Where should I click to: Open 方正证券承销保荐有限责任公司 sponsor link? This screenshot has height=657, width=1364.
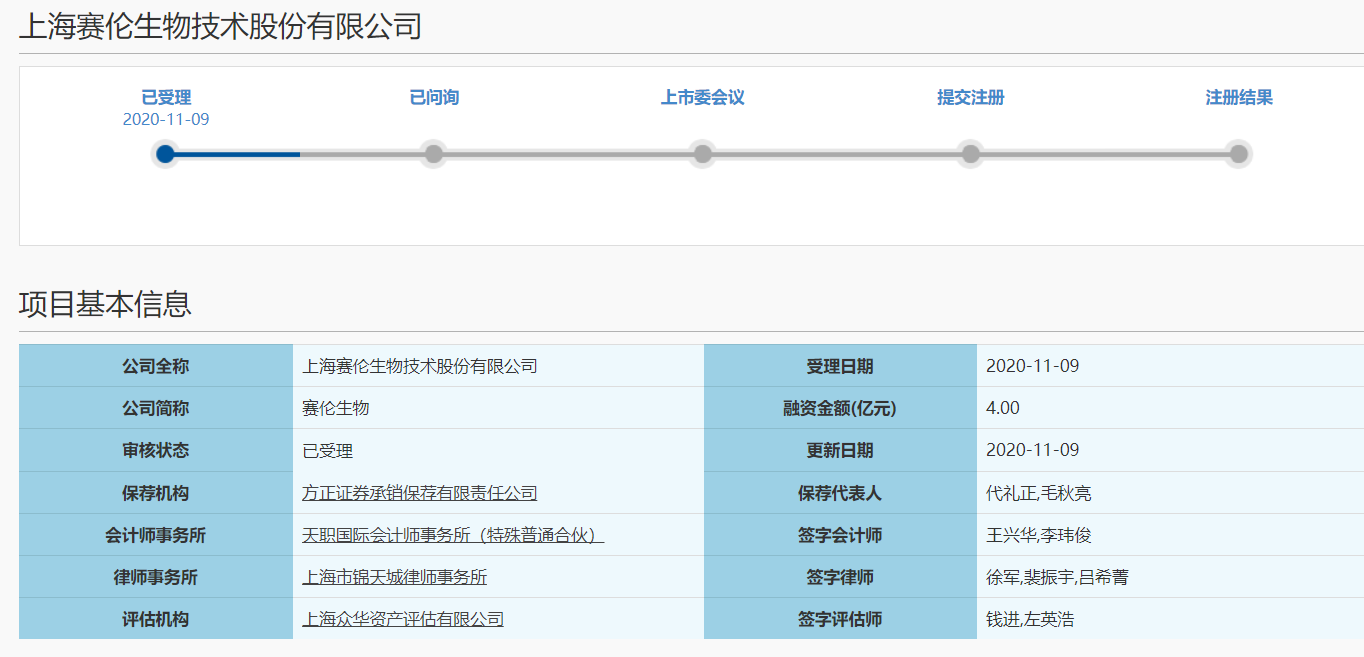tap(420, 493)
